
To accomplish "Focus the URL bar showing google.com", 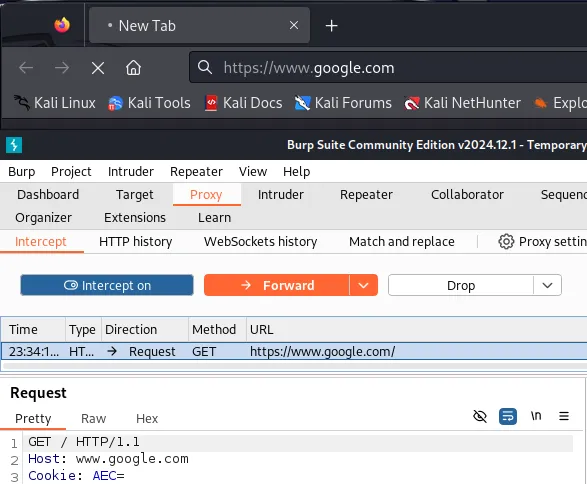I will point(388,68).
